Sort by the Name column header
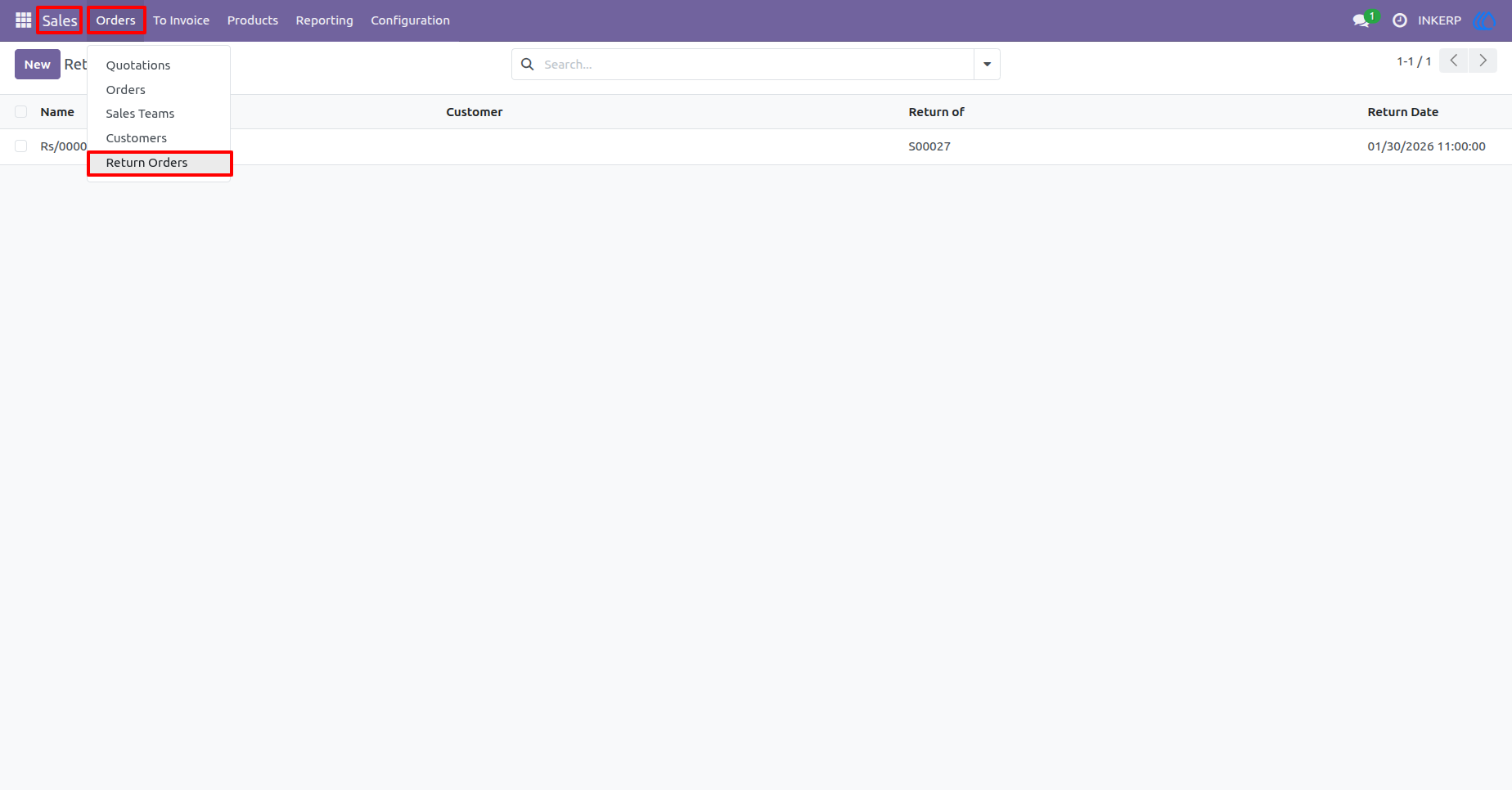Screen dimensions: 1512x790 coord(57,112)
